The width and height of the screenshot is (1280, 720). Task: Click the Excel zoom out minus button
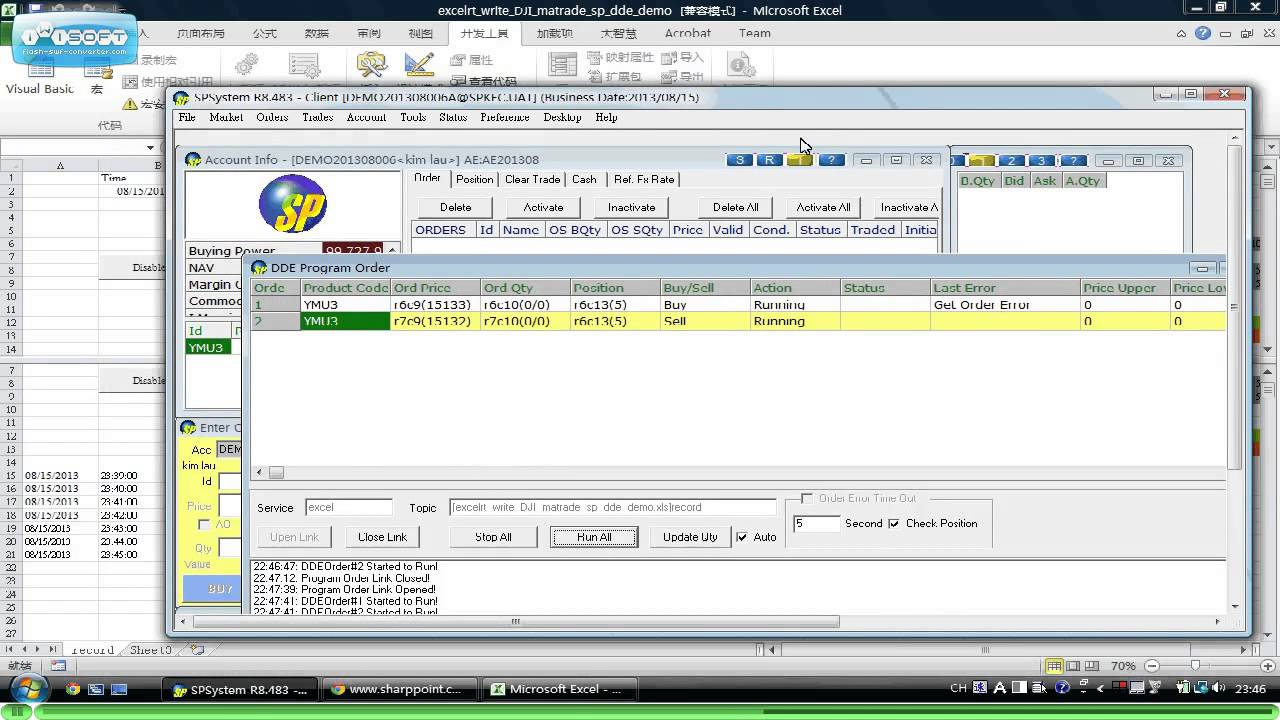(x=1152, y=666)
